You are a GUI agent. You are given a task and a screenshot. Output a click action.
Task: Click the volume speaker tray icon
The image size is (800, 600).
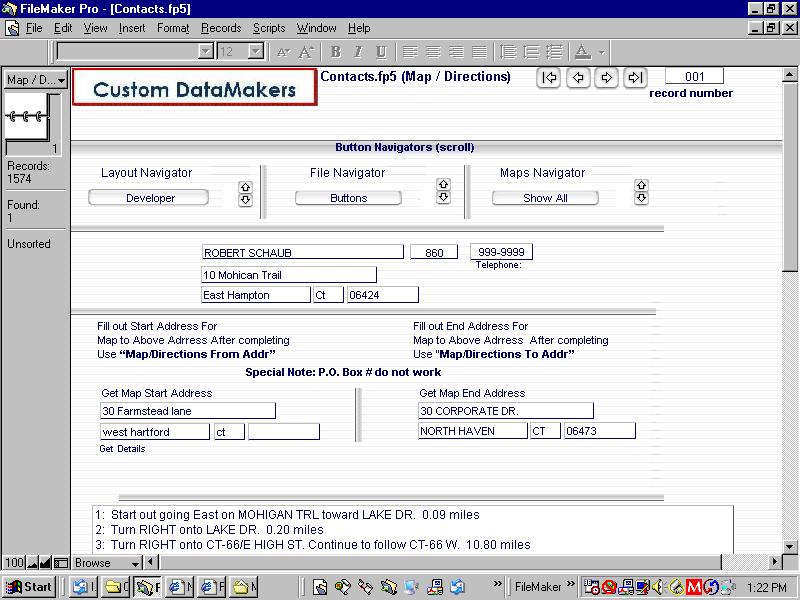pos(658,588)
